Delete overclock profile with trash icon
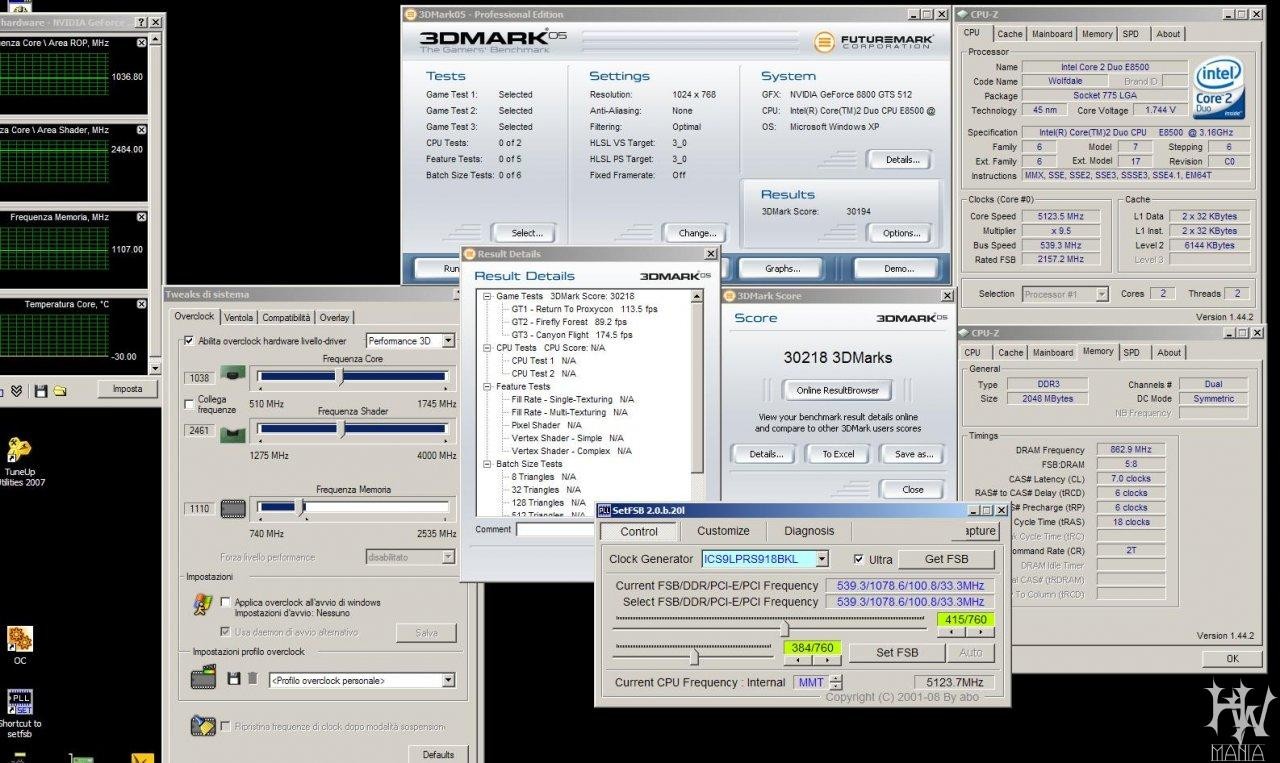 [x=253, y=679]
